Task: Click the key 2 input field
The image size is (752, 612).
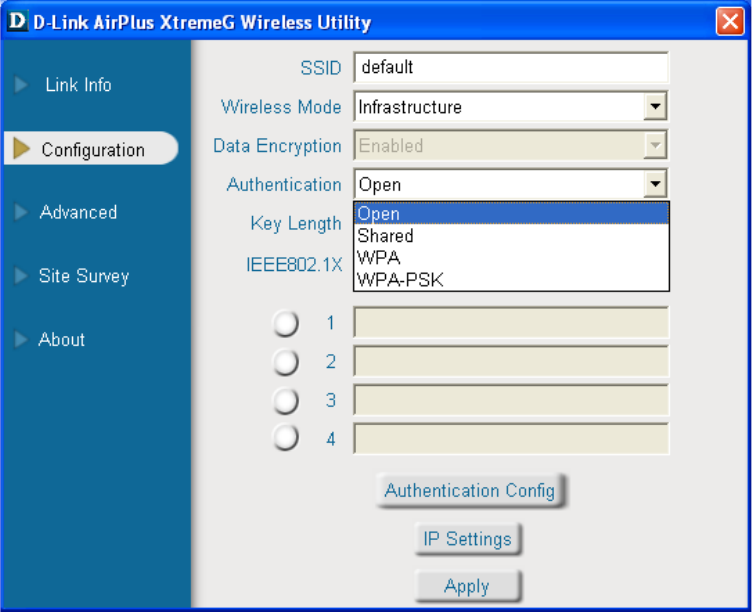Action: [511, 361]
